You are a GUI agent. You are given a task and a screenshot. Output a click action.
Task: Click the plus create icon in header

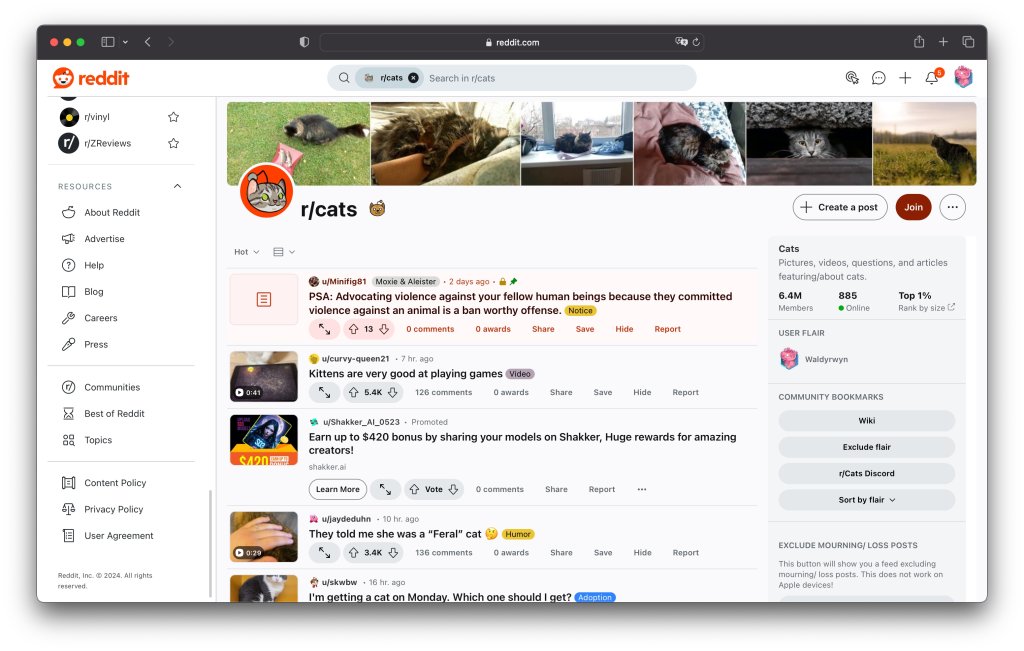[x=905, y=78]
